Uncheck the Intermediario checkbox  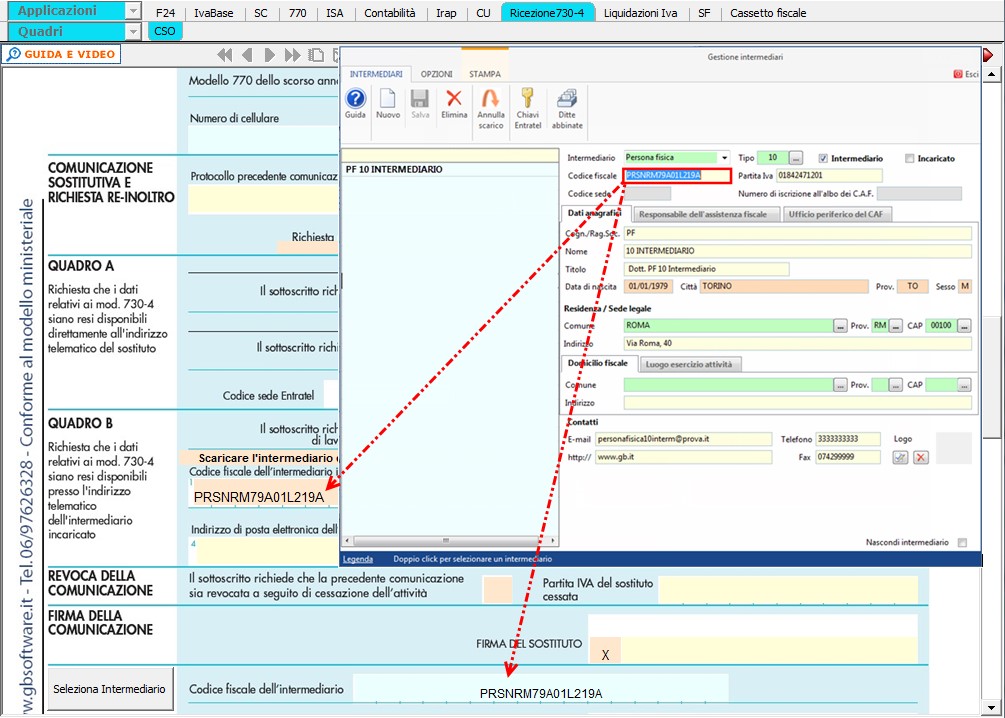click(x=823, y=158)
